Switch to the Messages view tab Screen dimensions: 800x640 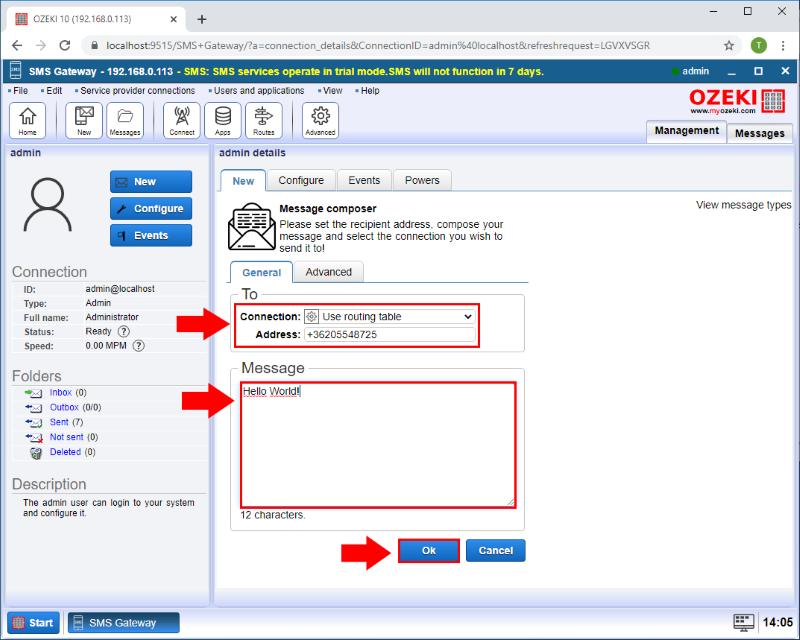pyautogui.click(x=760, y=133)
